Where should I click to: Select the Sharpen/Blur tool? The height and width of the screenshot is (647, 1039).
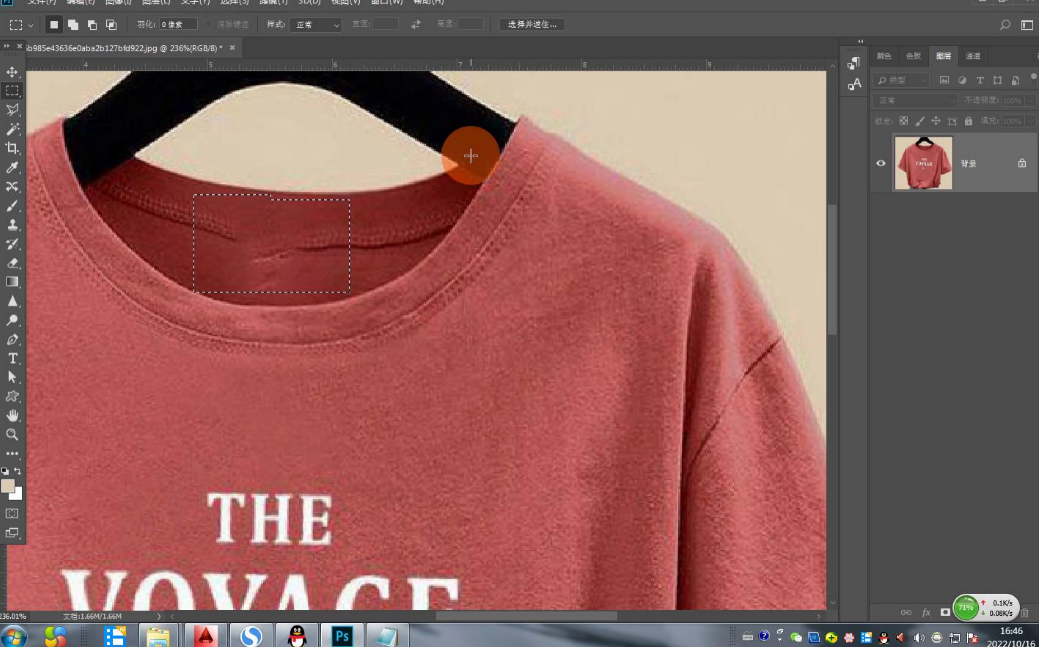(12, 301)
